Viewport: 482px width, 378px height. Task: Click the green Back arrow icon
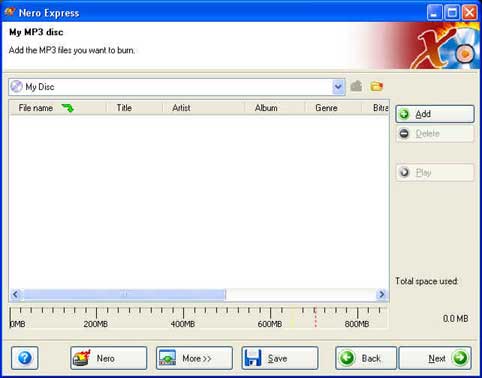pos(347,358)
